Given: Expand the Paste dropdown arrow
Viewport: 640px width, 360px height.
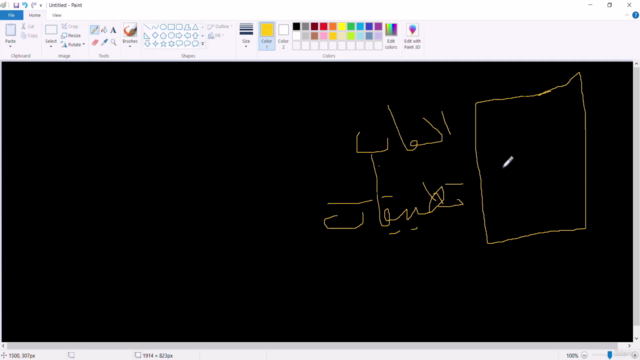Looking at the screenshot, I should click(10, 46).
